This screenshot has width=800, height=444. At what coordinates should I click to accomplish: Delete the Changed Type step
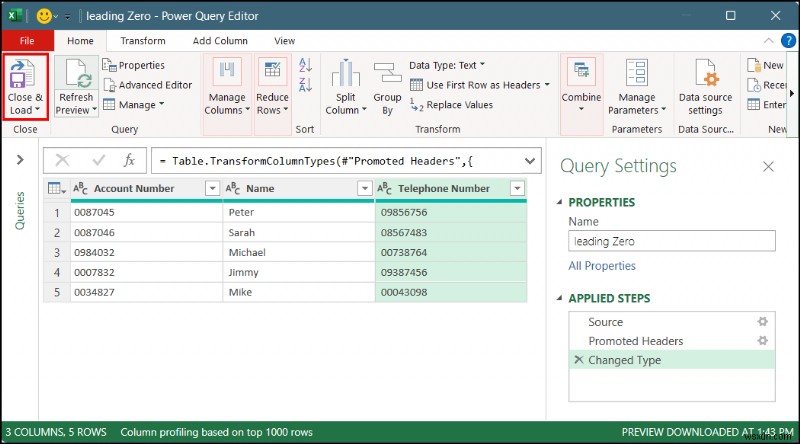pos(578,359)
